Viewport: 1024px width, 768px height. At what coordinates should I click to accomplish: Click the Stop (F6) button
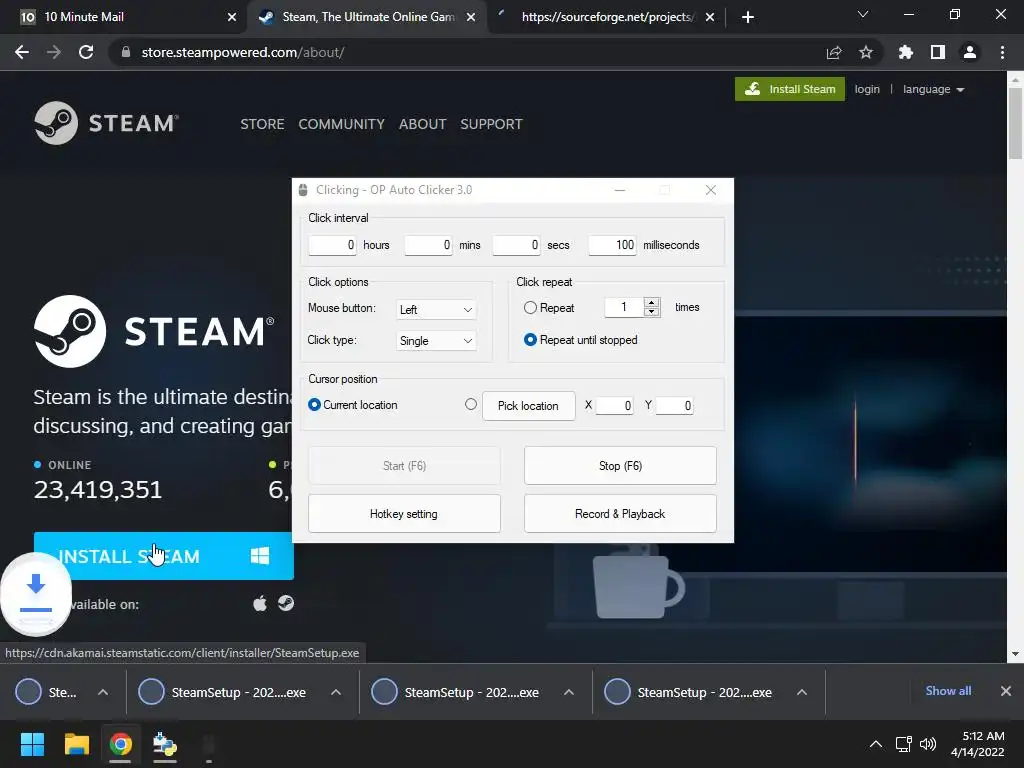620,466
